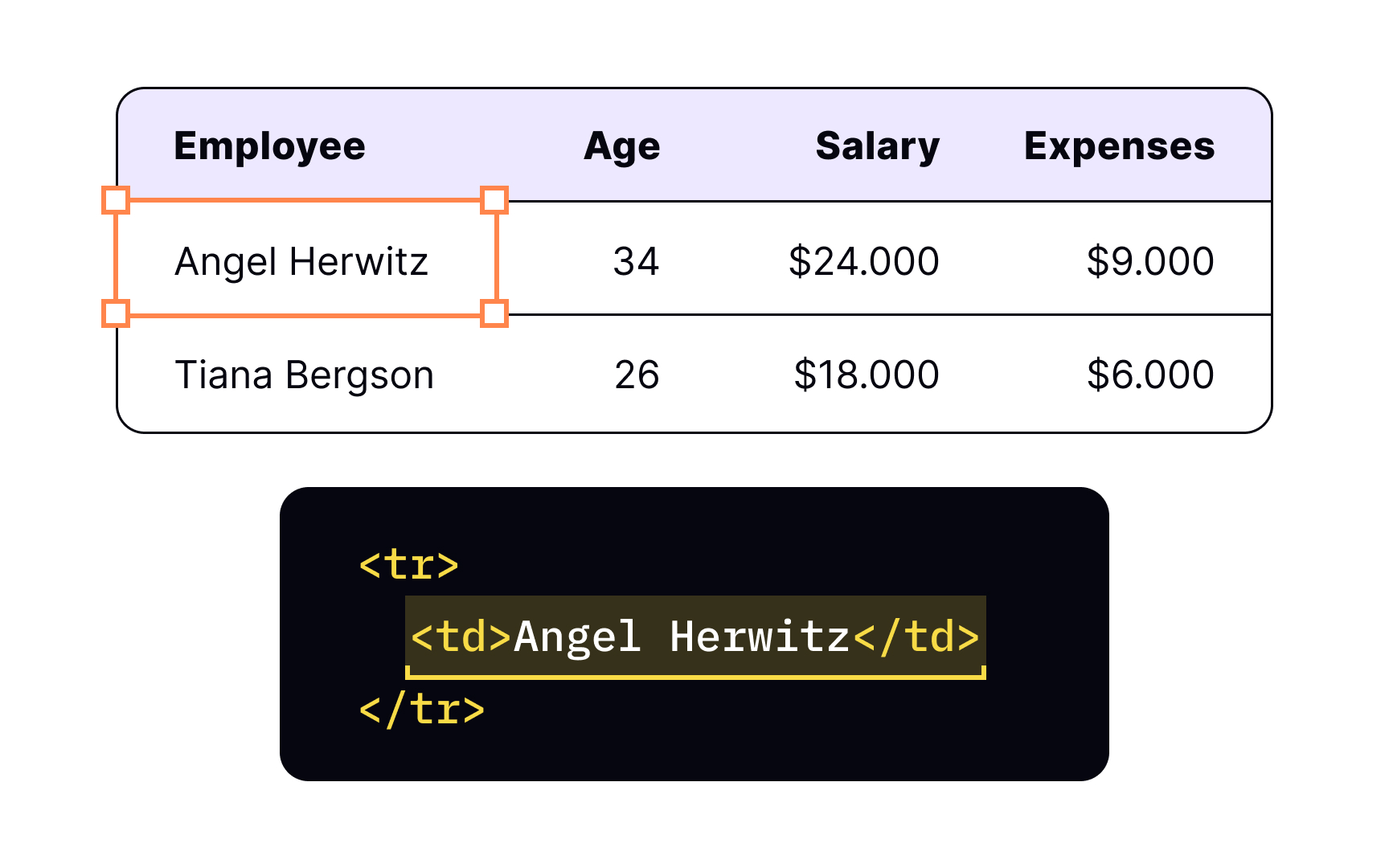Select the Expenses column header
The width and height of the screenshot is (1389, 868).
1119,146
